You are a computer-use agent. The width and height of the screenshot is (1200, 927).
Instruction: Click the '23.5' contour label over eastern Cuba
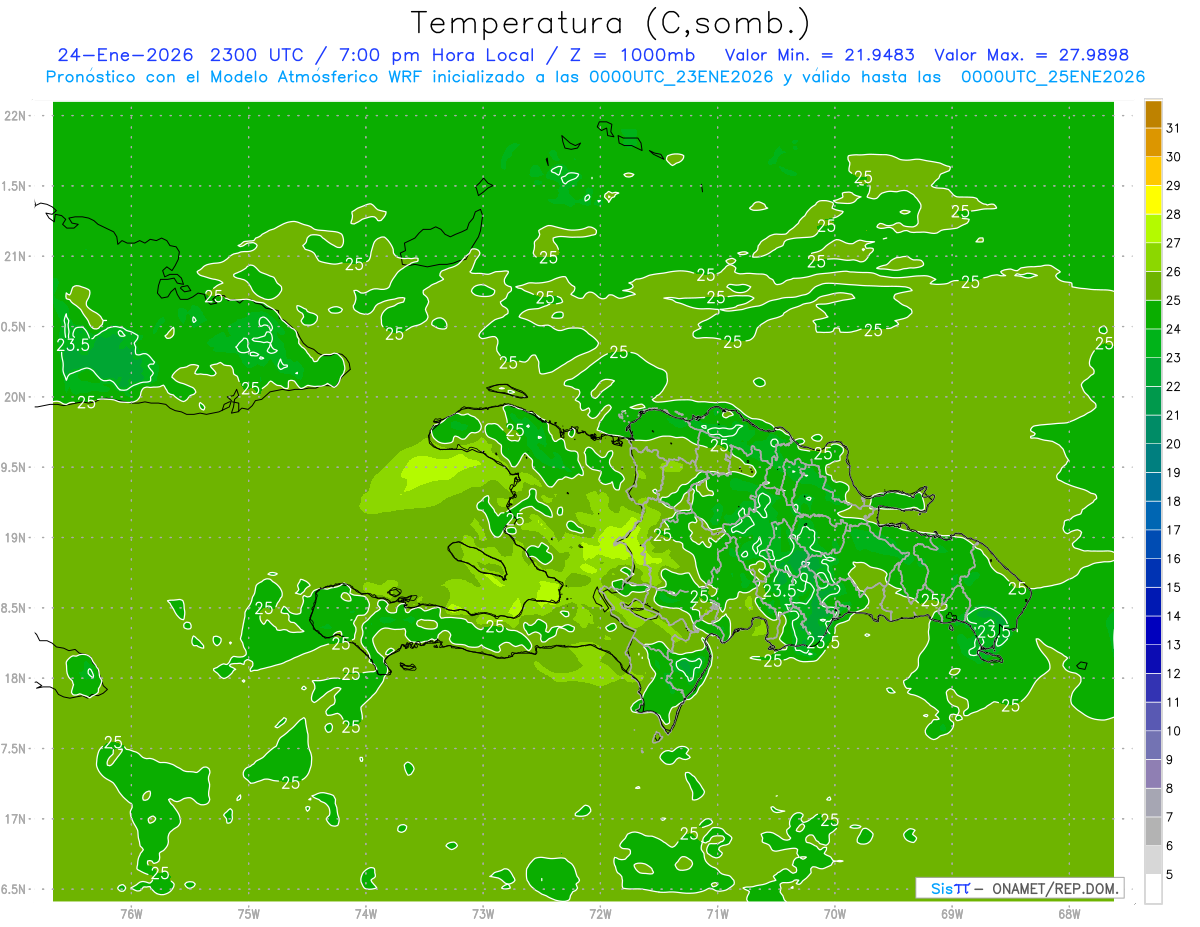point(73,344)
